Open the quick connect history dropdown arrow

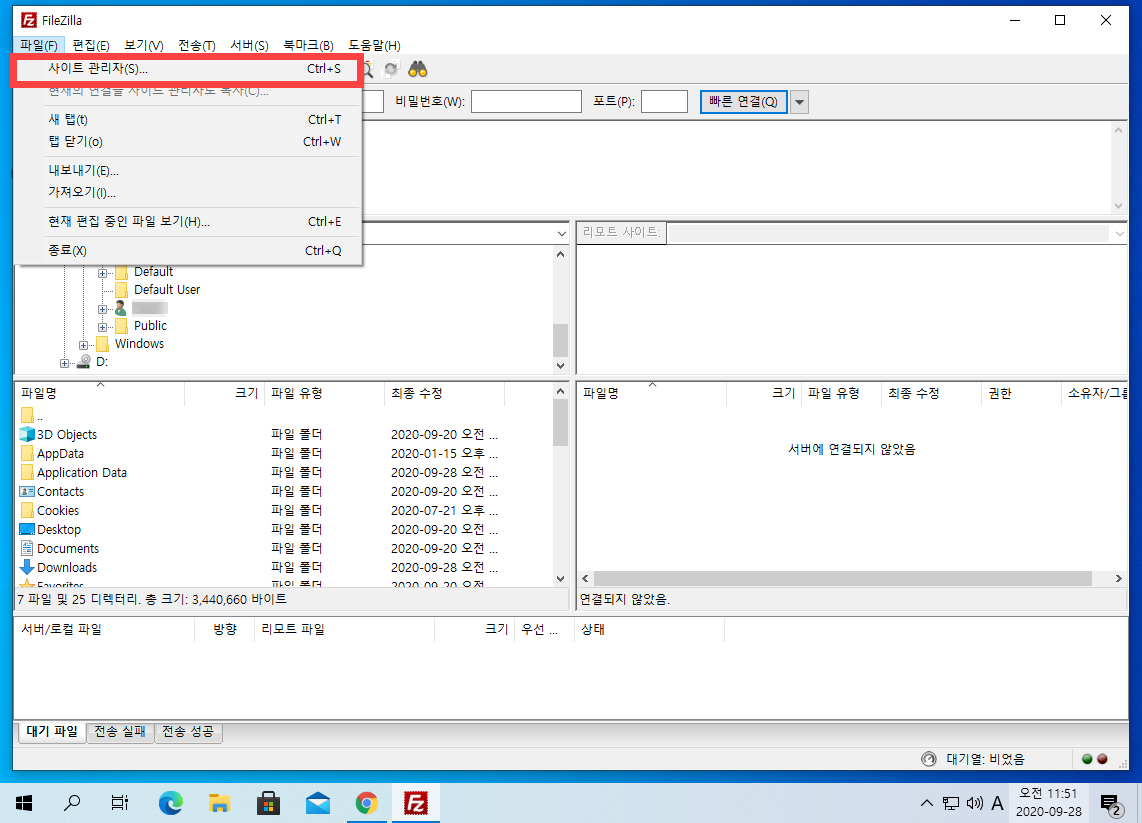[799, 102]
